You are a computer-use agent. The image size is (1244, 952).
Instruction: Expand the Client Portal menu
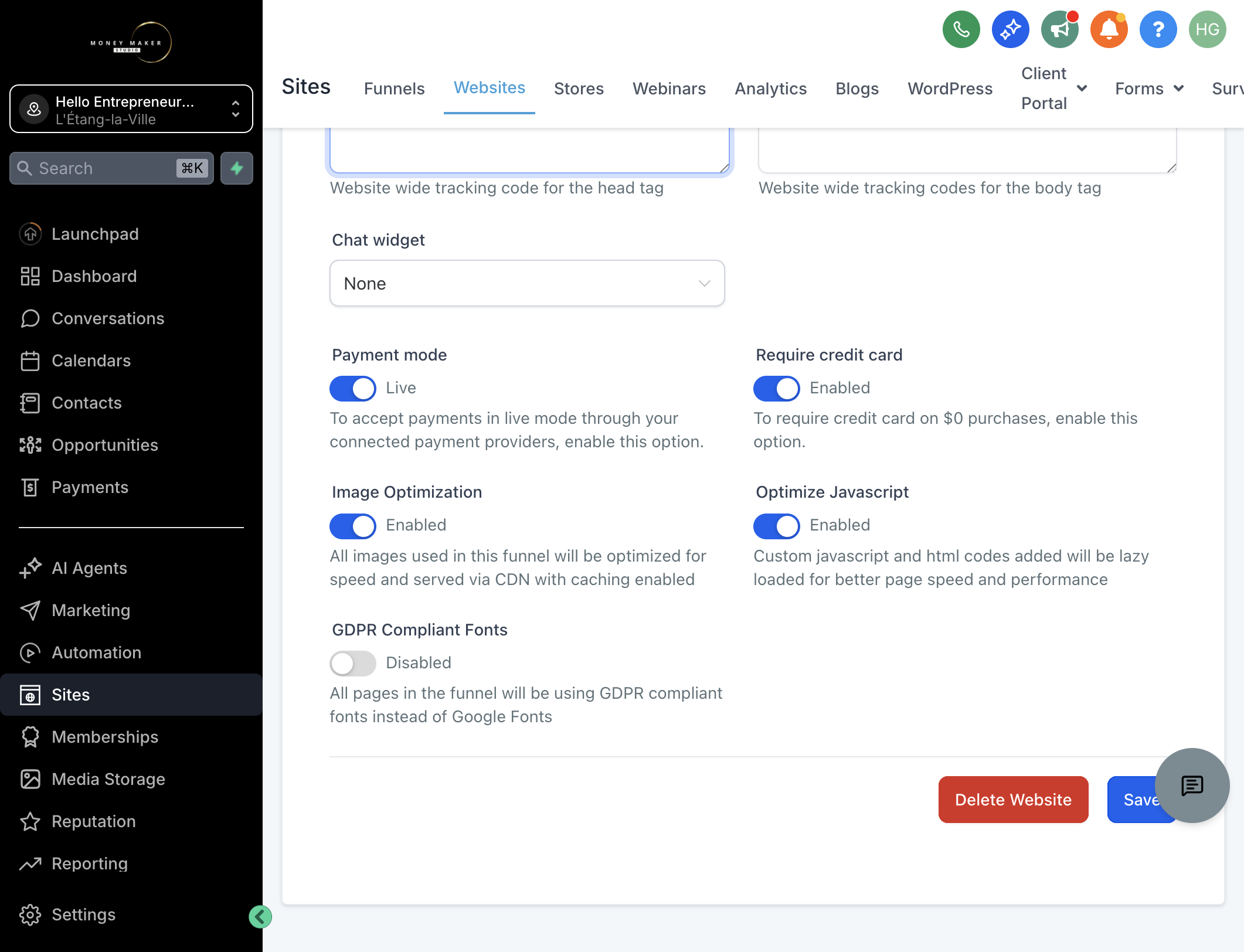(1053, 88)
